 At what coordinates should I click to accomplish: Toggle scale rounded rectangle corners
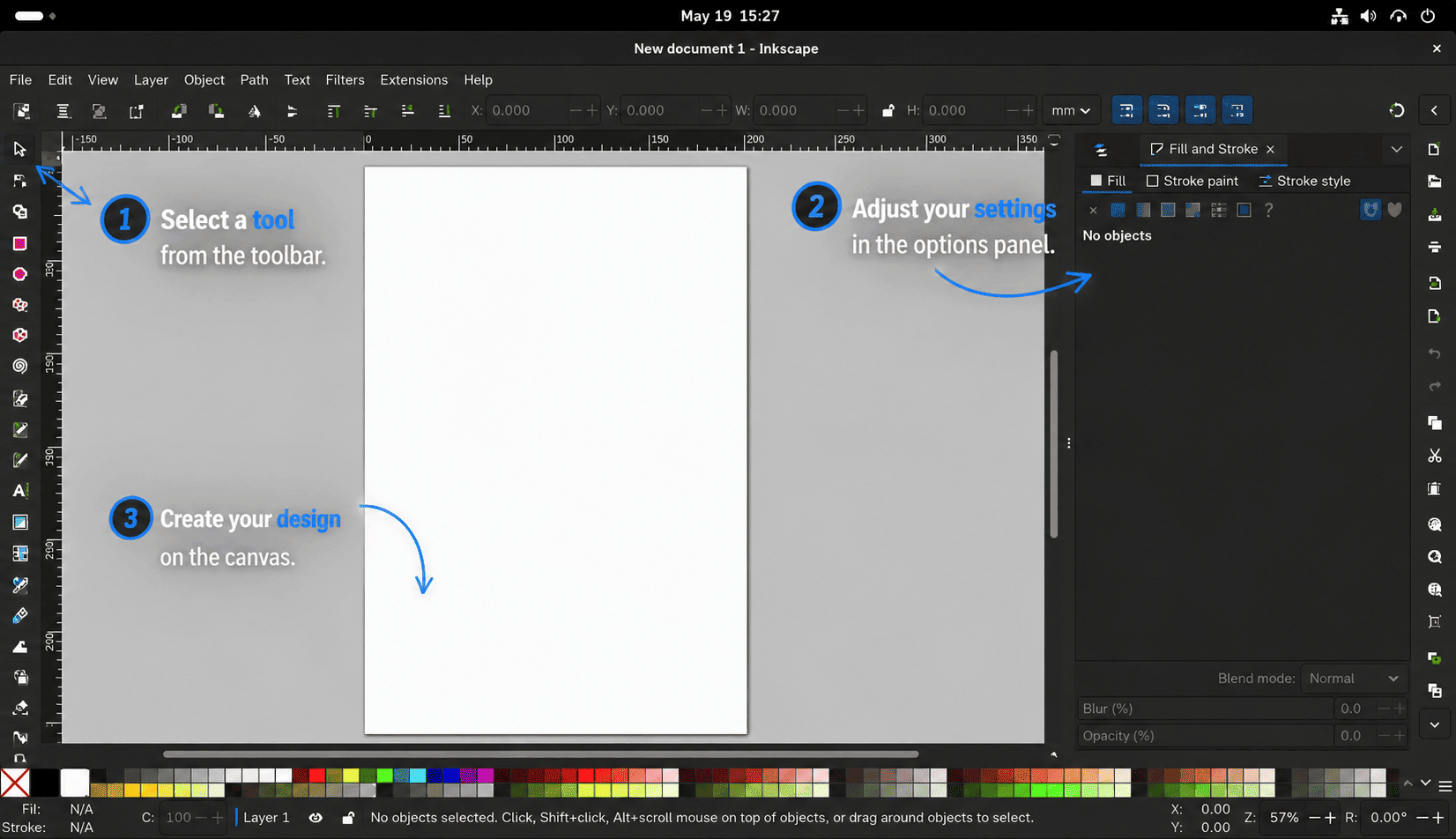pos(1163,111)
